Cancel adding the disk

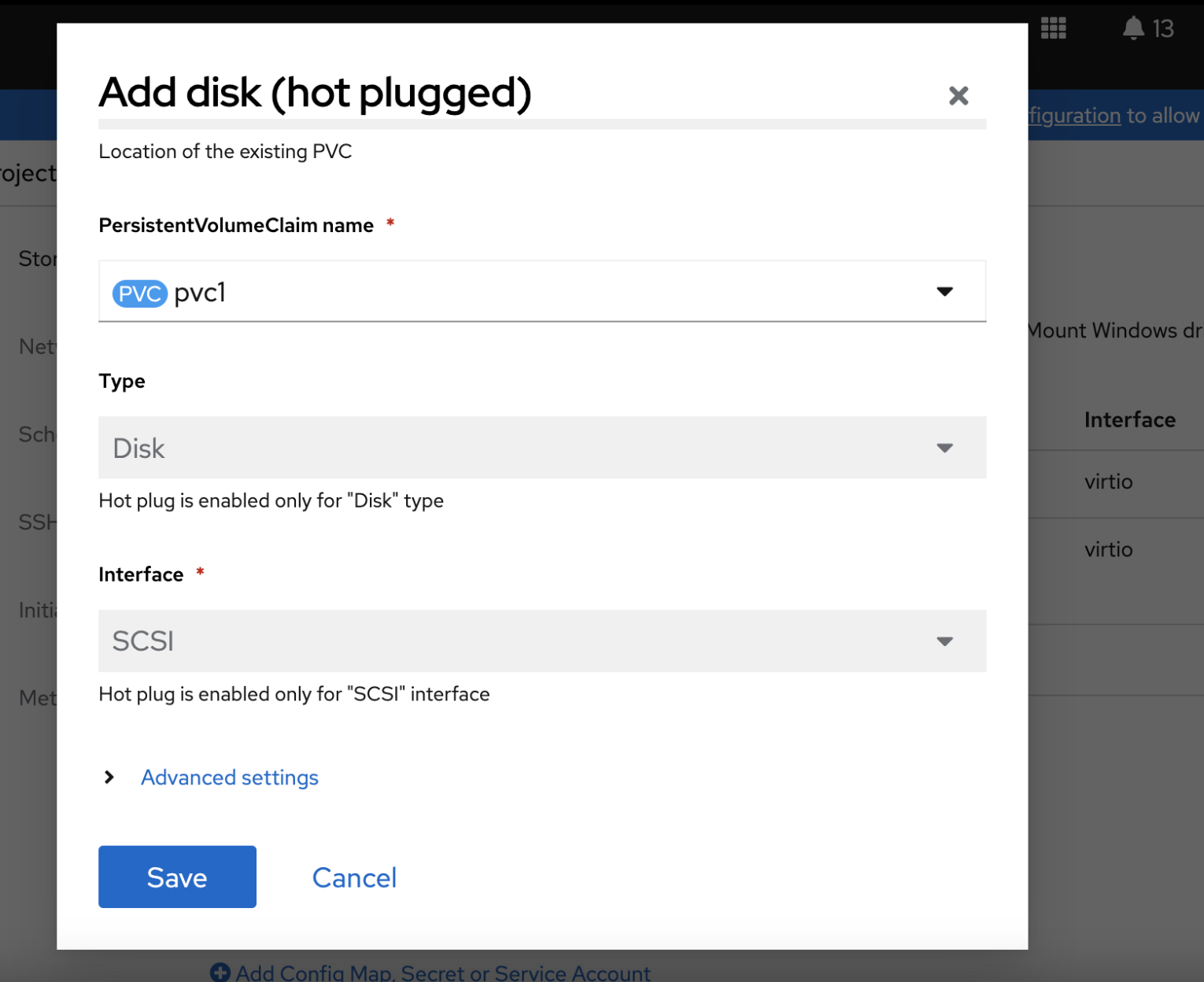tap(354, 877)
